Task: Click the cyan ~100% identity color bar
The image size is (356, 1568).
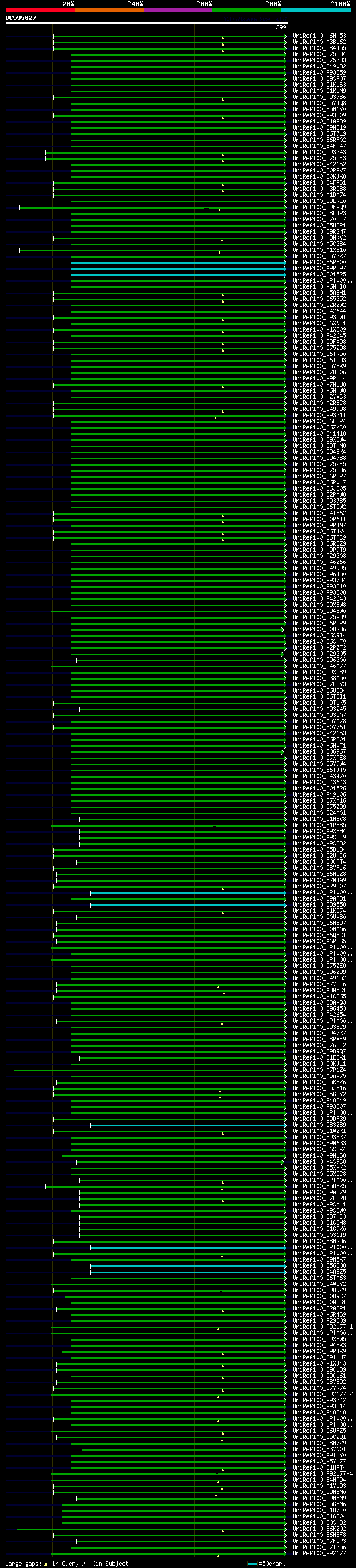Action: click(x=317, y=10)
